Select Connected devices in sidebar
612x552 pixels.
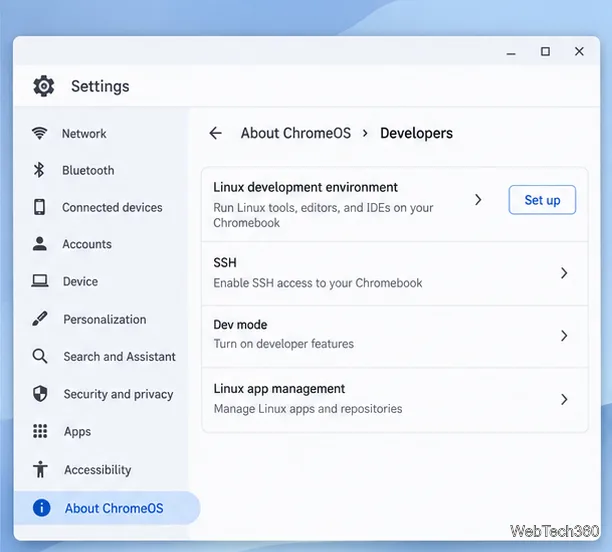(x=112, y=207)
